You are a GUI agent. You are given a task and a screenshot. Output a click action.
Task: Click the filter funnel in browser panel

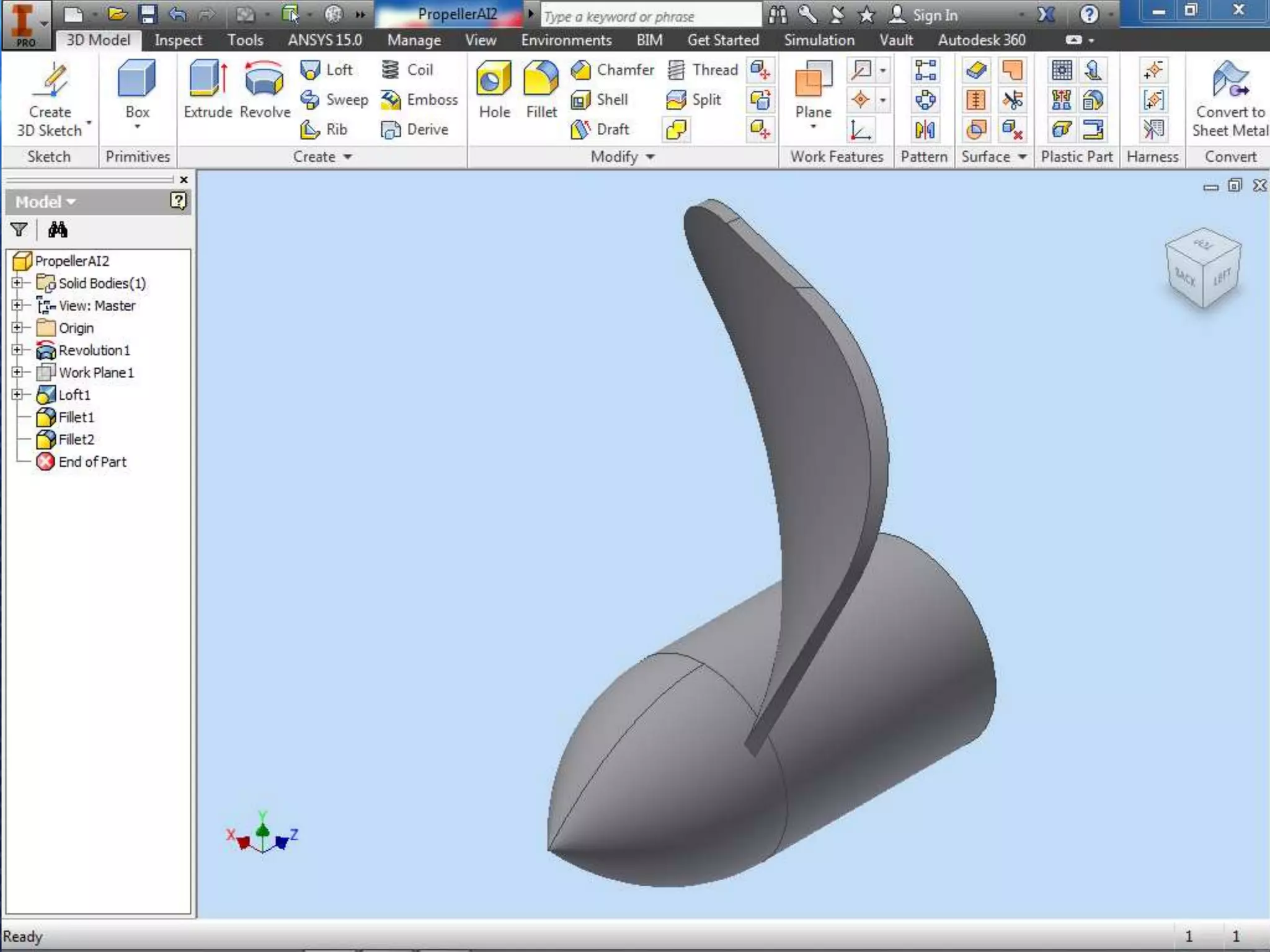(19, 230)
